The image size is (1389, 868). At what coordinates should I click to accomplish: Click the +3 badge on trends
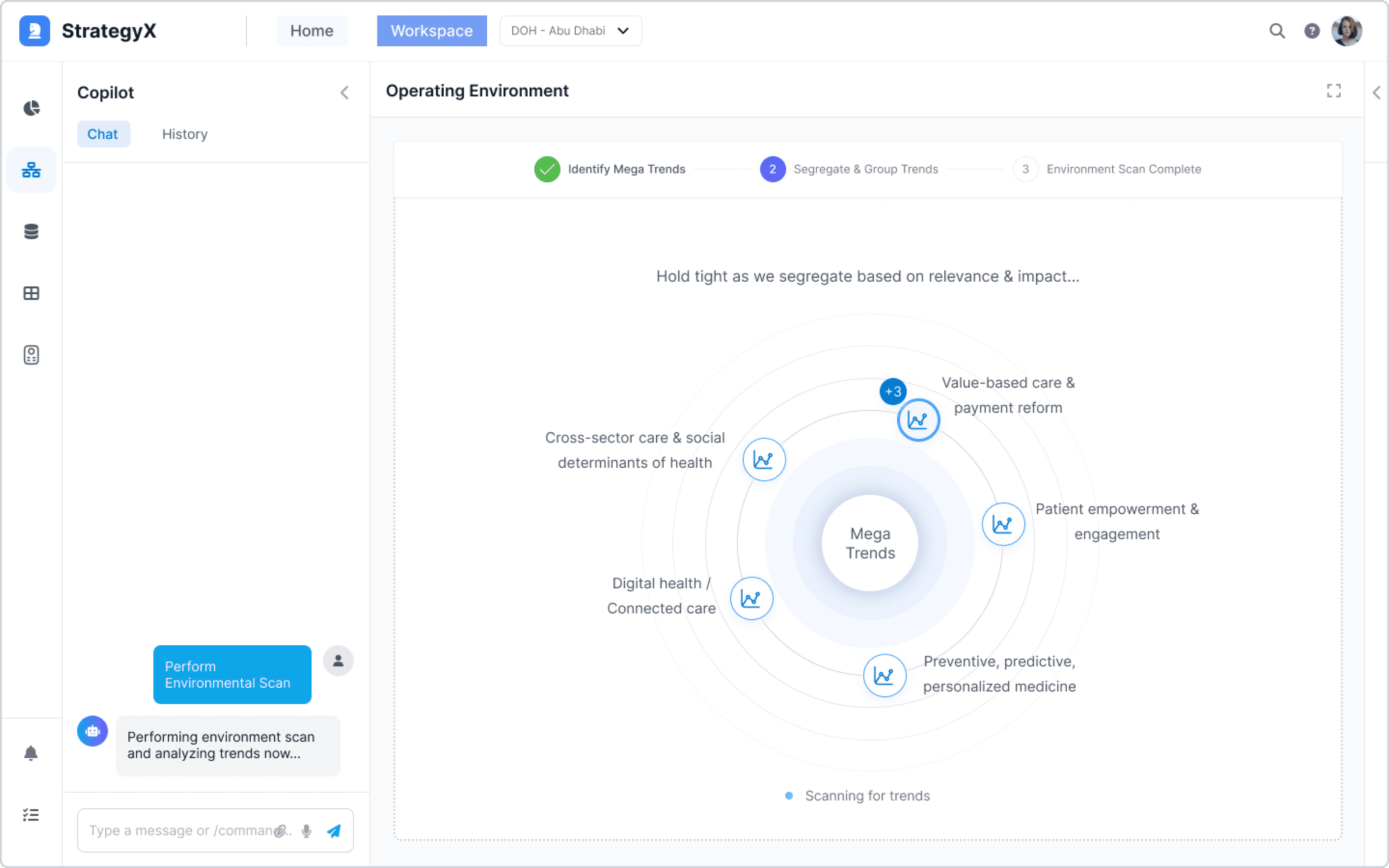coord(893,391)
